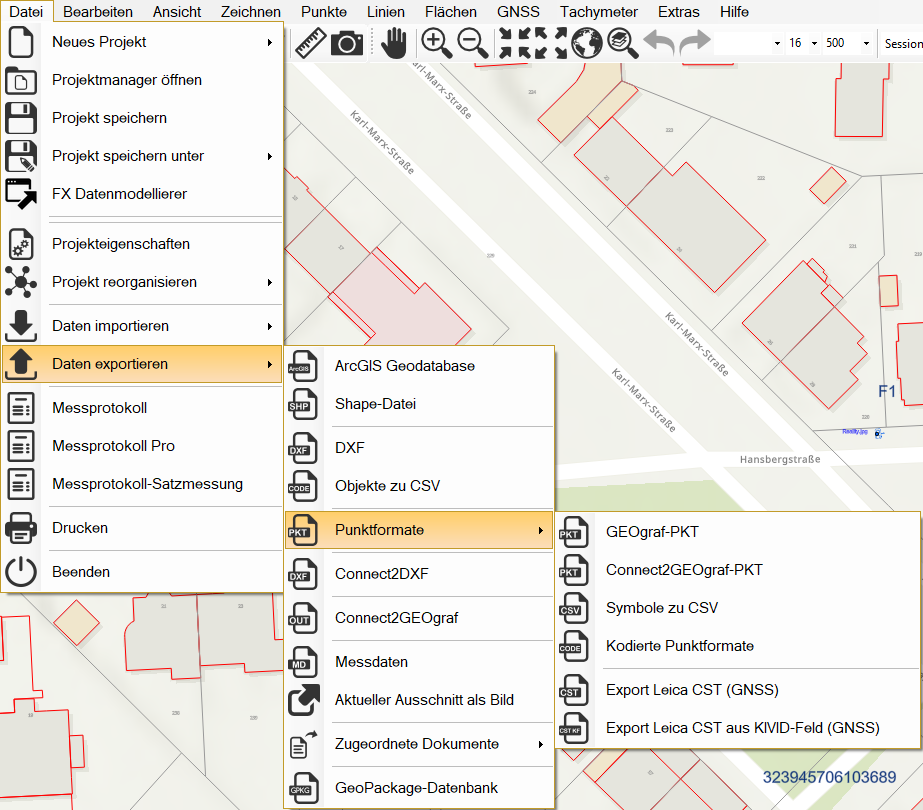Click the zoom in magnifier
The image size is (923, 810).
(x=436, y=43)
